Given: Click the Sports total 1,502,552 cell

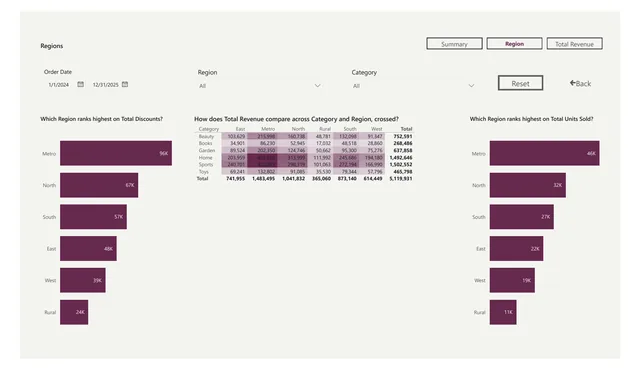Looking at the screenshot, I should tap(400, 164).
